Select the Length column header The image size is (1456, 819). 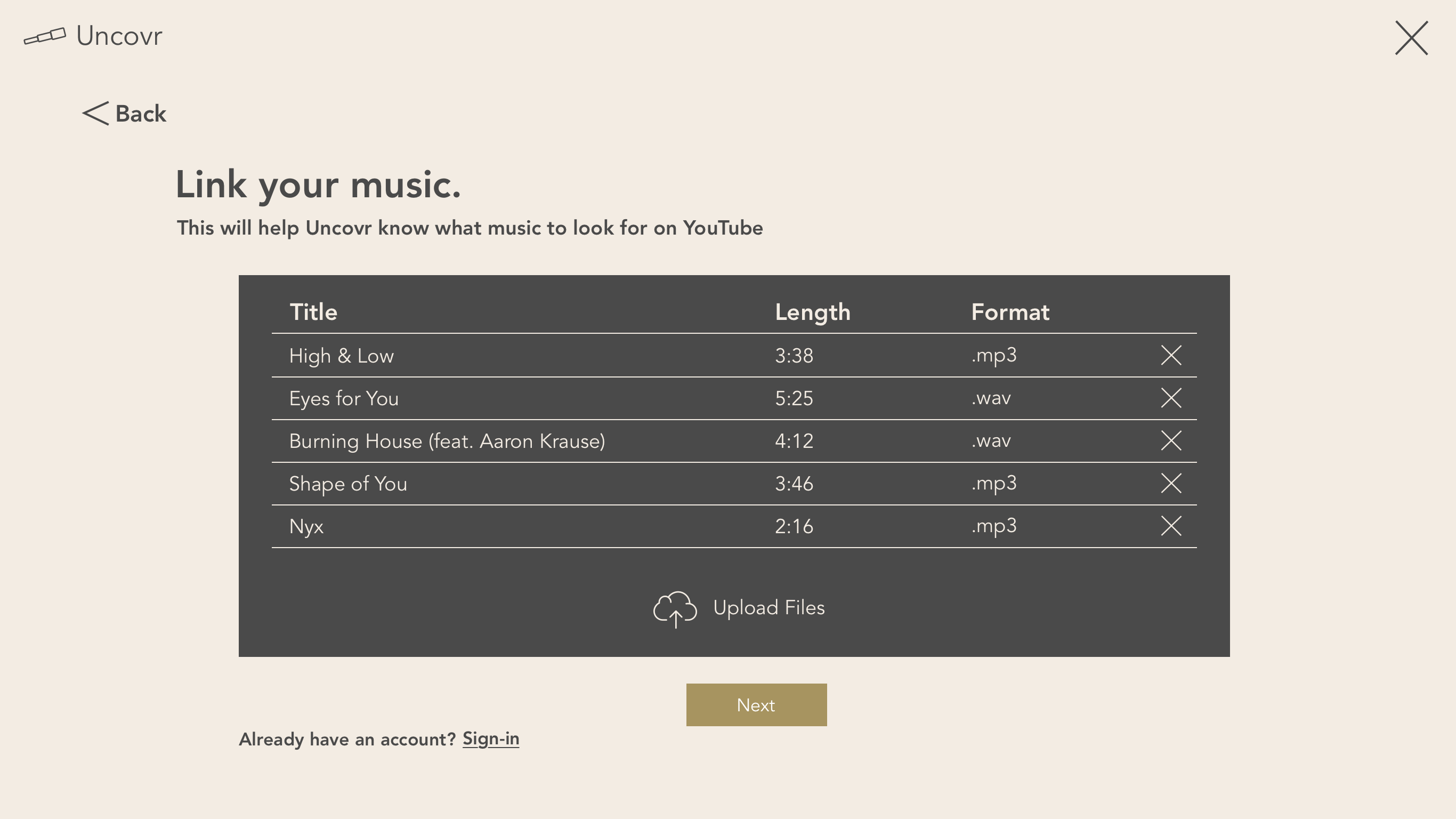pos(812,312)
